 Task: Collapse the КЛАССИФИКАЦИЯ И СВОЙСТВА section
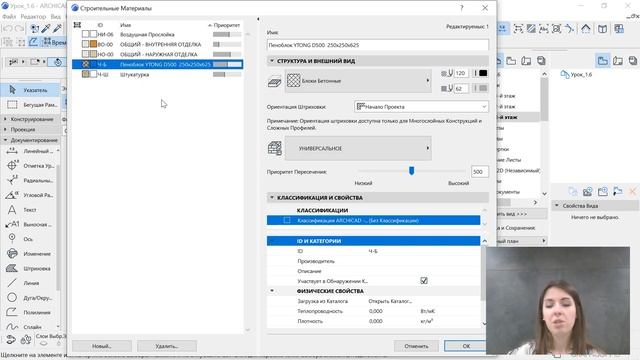(x=272, y=198)
